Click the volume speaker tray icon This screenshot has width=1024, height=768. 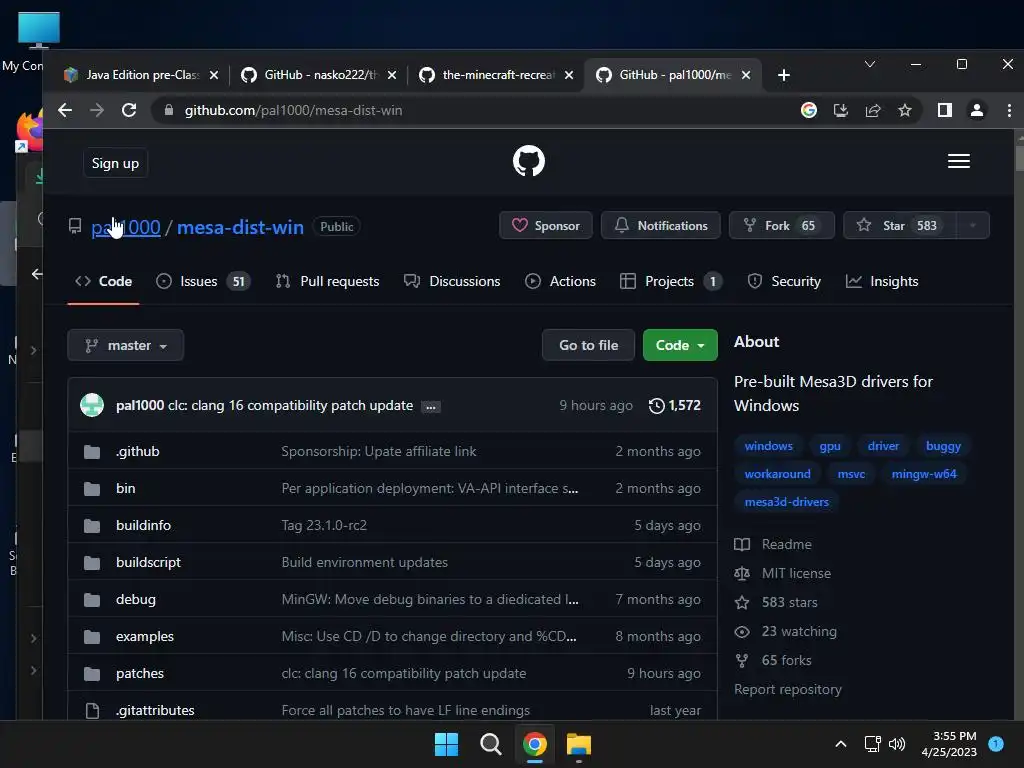pyautogui.click(x=897, y=744)
